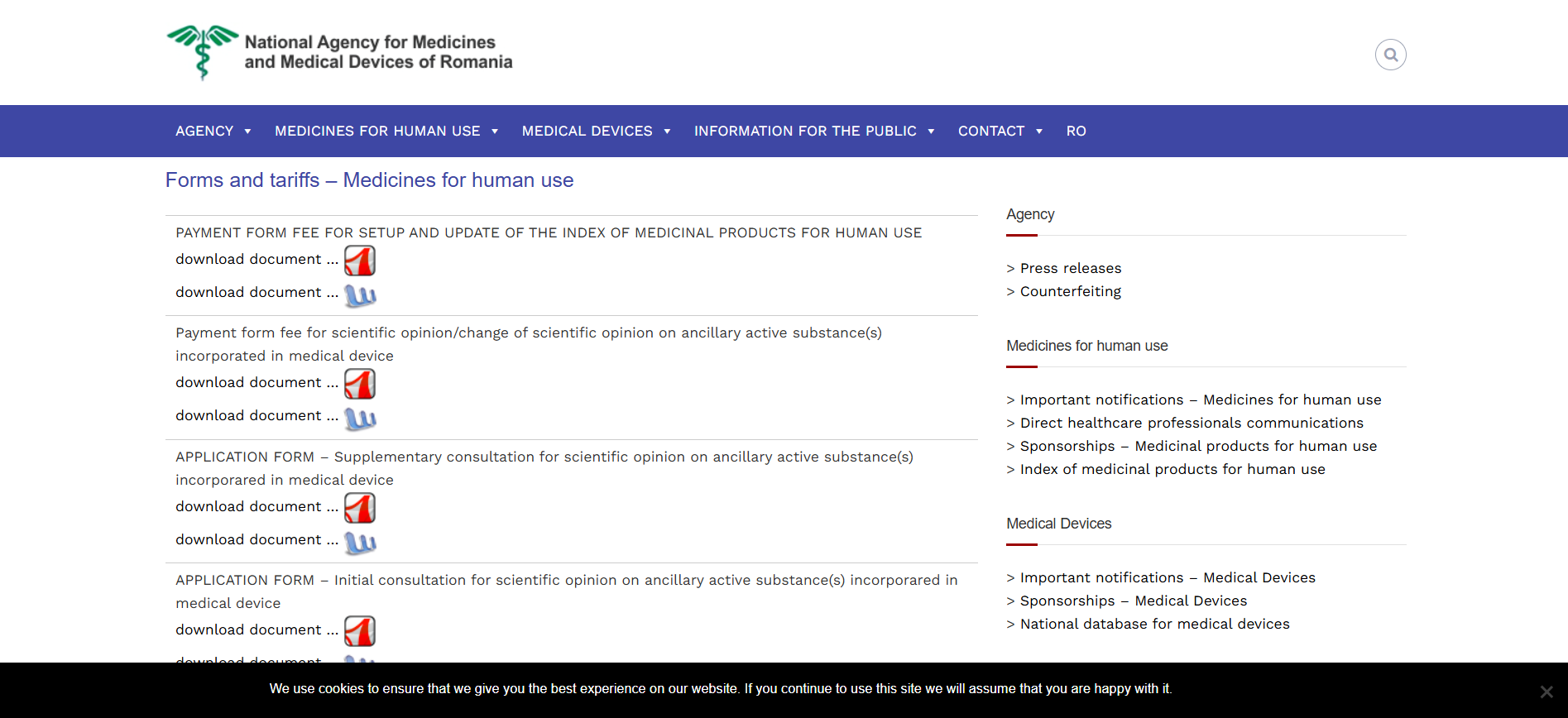Download Word file for Index payment form fee

pyautogui.click(x=360, y=294)
